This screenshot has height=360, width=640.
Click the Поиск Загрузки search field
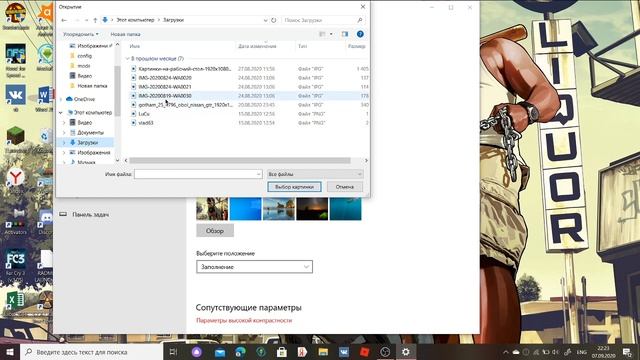coord(322,20)
